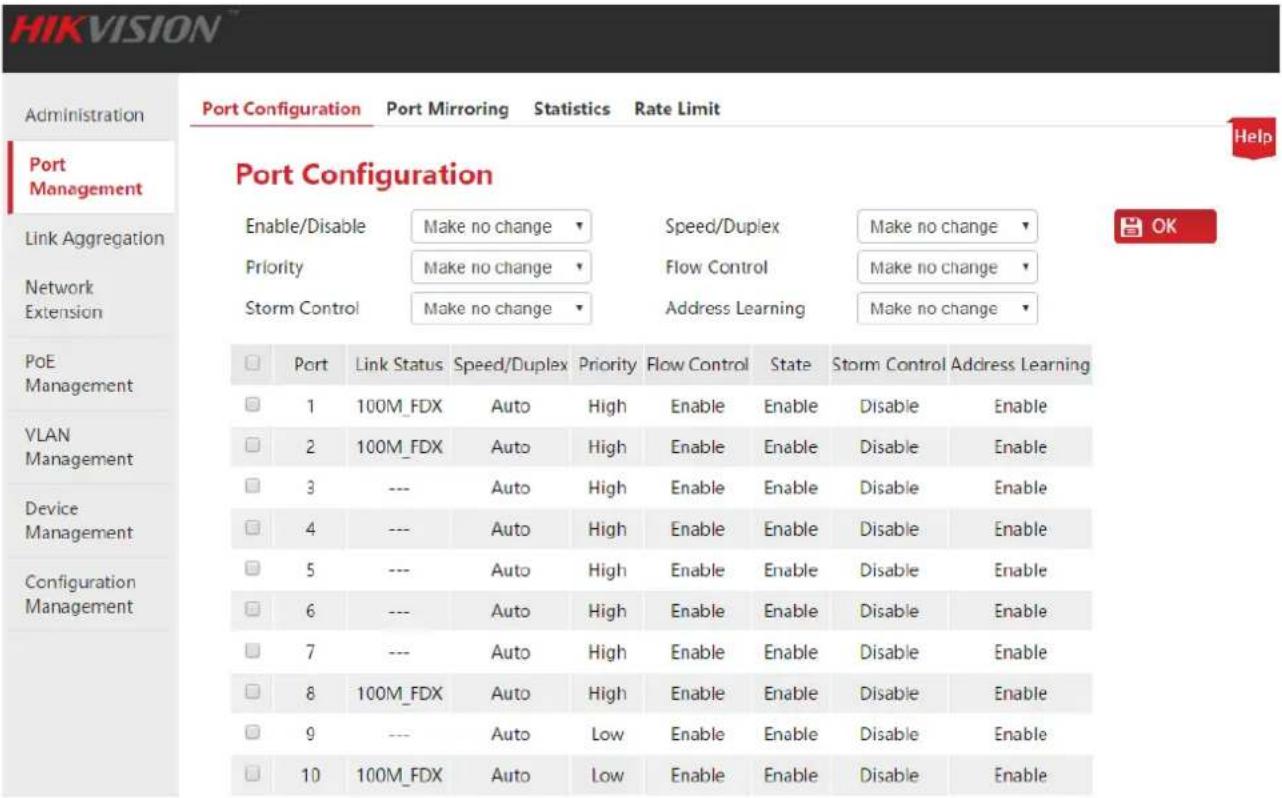Open Link Aggregation in the sidebar
Viewport: 1282px width, 798px height.
coord(94,239)
